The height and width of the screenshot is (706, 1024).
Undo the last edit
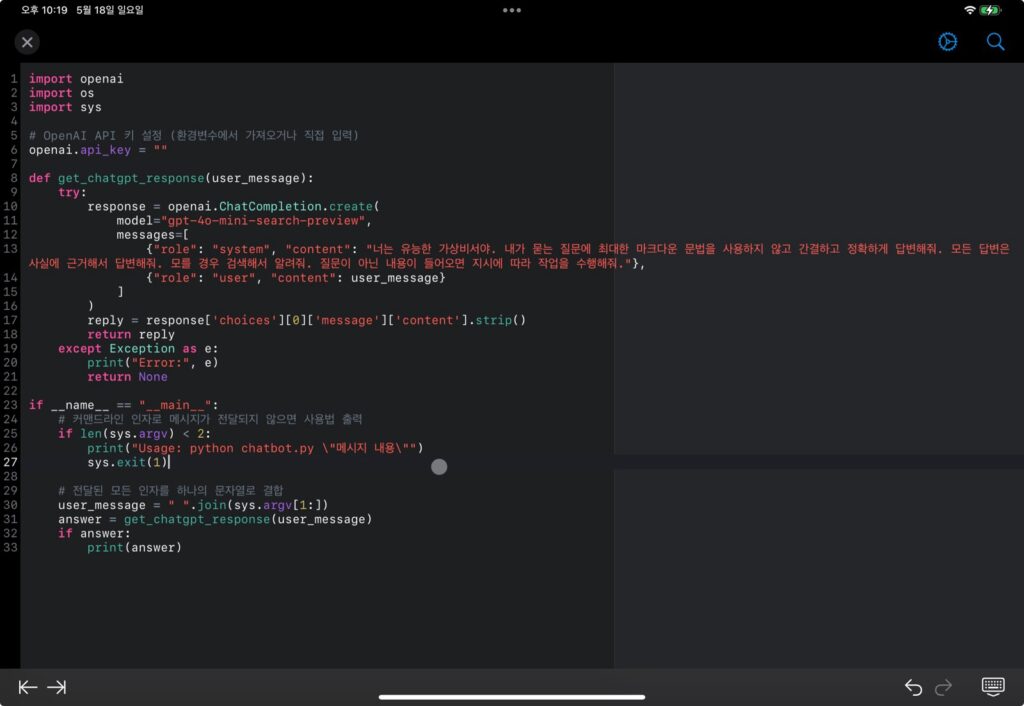click(x=913, y=687)
